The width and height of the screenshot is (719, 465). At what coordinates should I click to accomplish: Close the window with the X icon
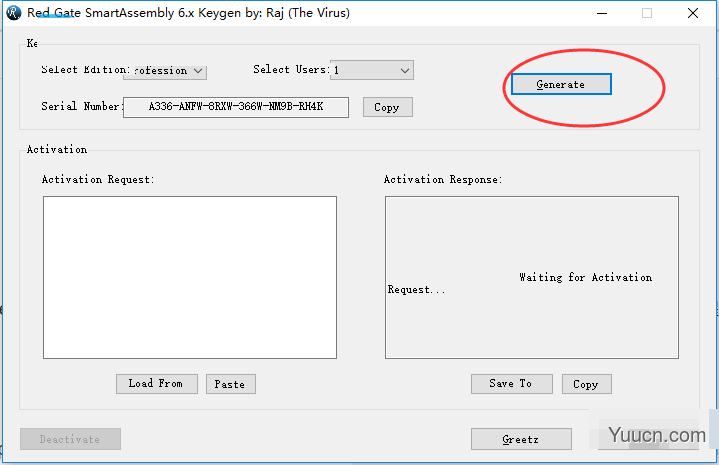692,13
